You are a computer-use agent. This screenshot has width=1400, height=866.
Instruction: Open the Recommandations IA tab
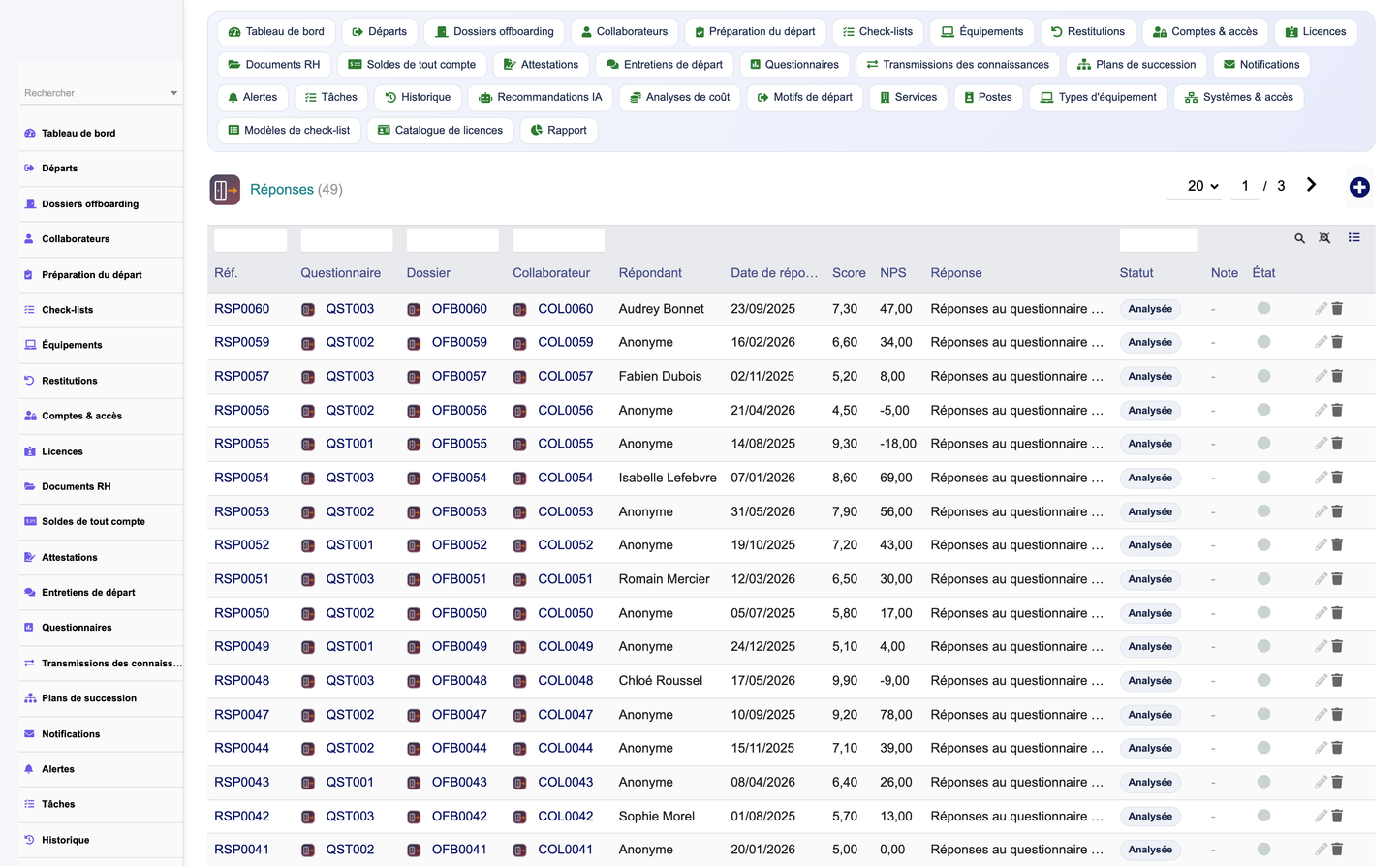click(540, 98)
